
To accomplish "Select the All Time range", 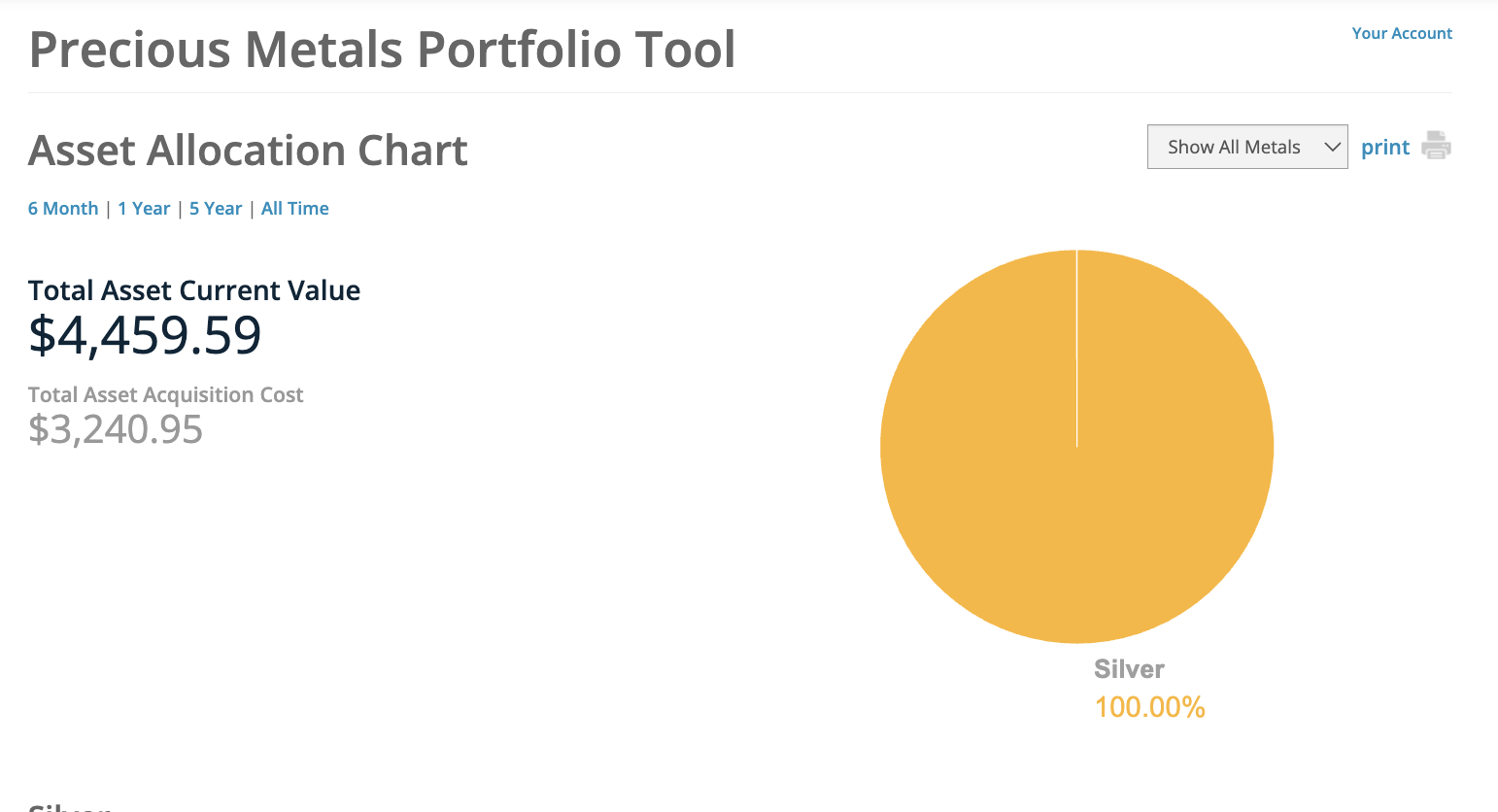I will [295, 209].
